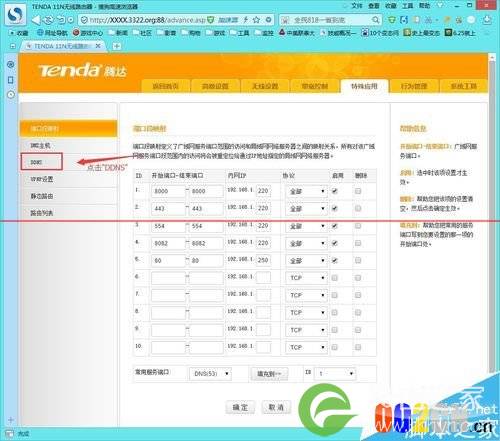
Task: Close the TENDA 11N tab
Action: [x=98, y=46]
